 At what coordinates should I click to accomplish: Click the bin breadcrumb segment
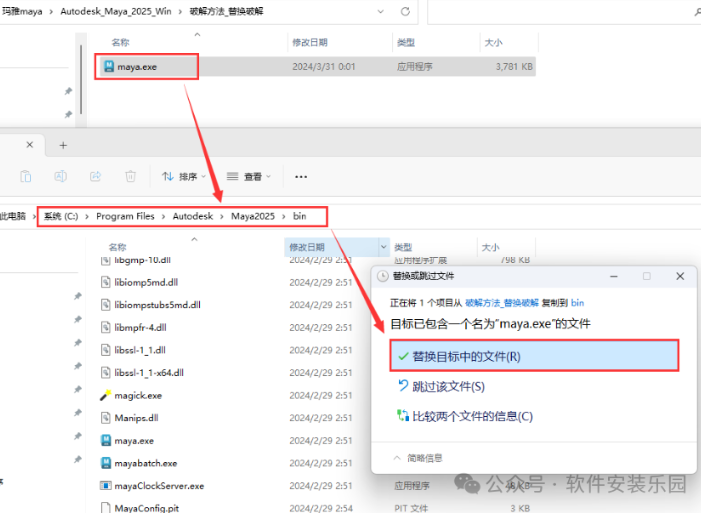pyautogui.click(x=300, y=216)
